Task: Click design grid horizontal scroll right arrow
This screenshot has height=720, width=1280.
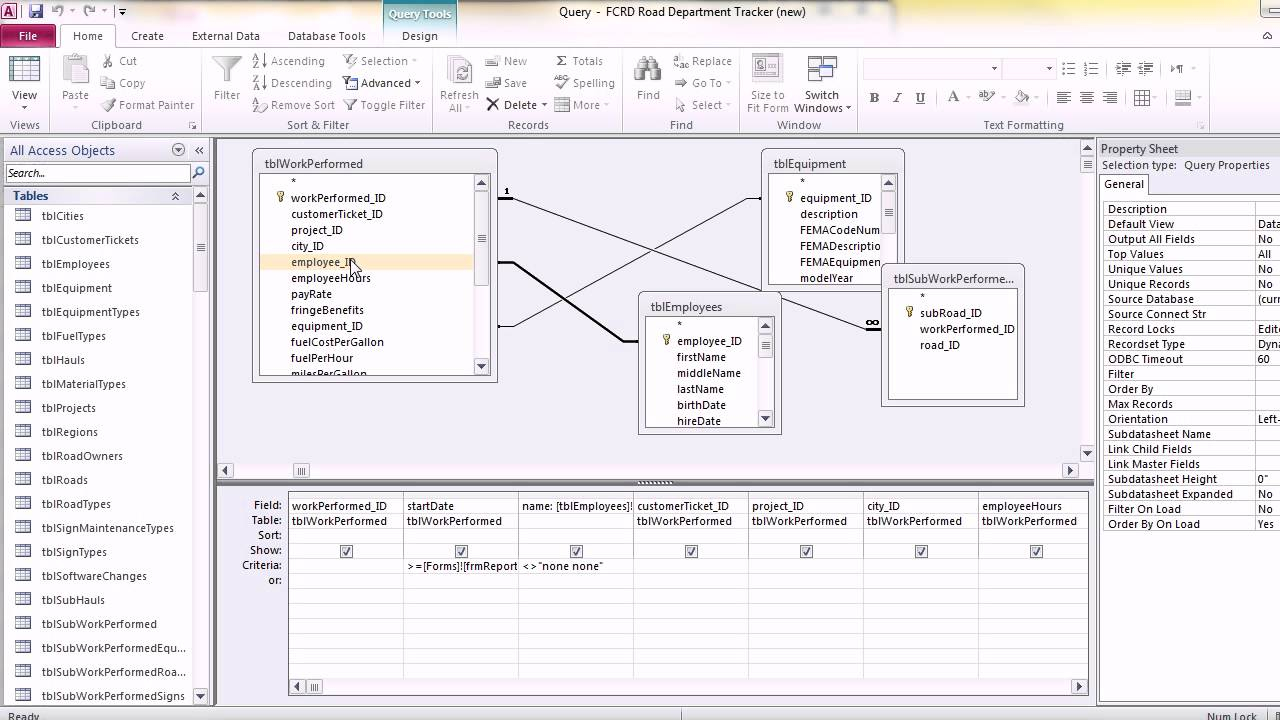Action: coord(1079,687)
